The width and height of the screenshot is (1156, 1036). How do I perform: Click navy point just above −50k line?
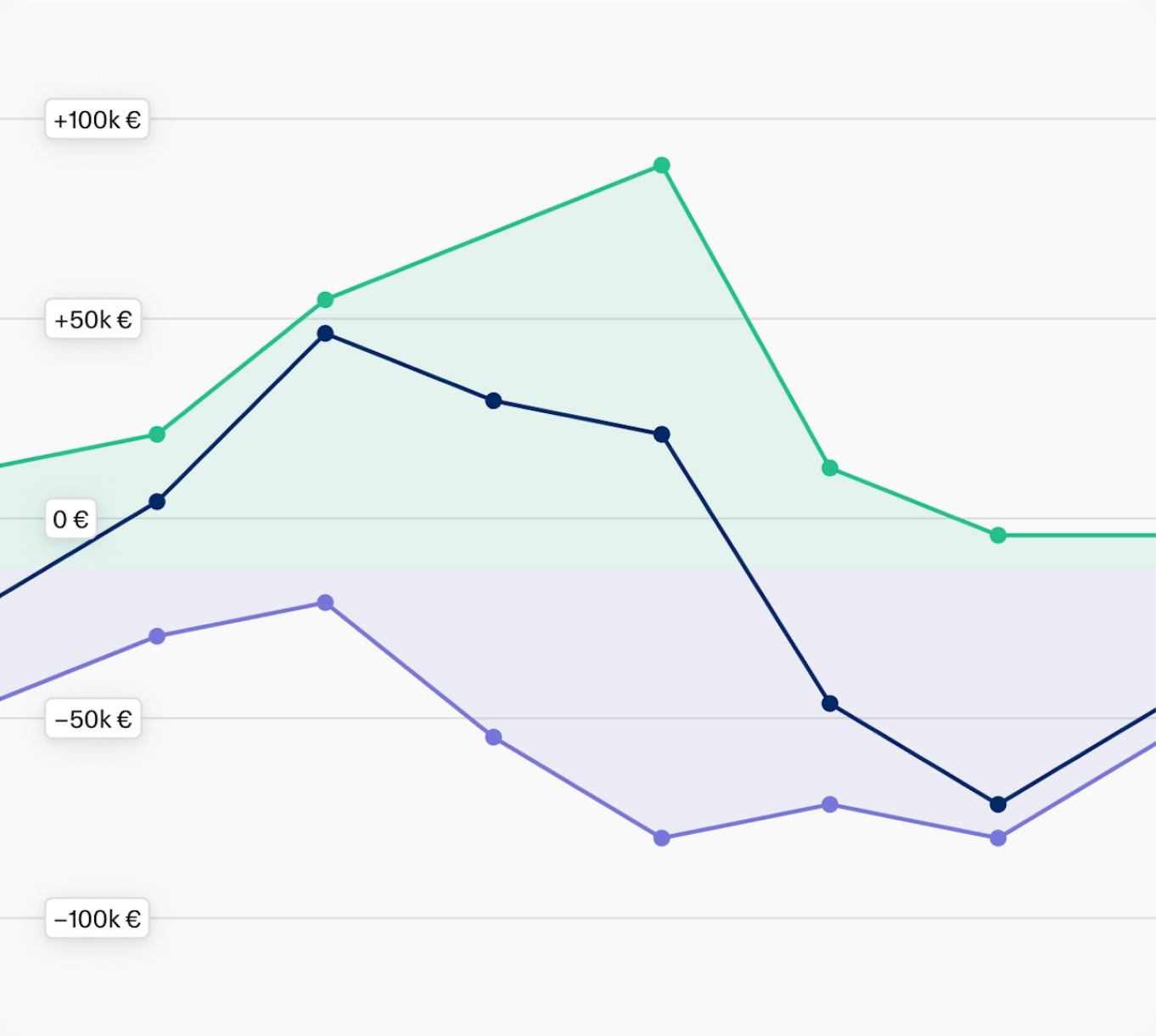tap(830, 703)
